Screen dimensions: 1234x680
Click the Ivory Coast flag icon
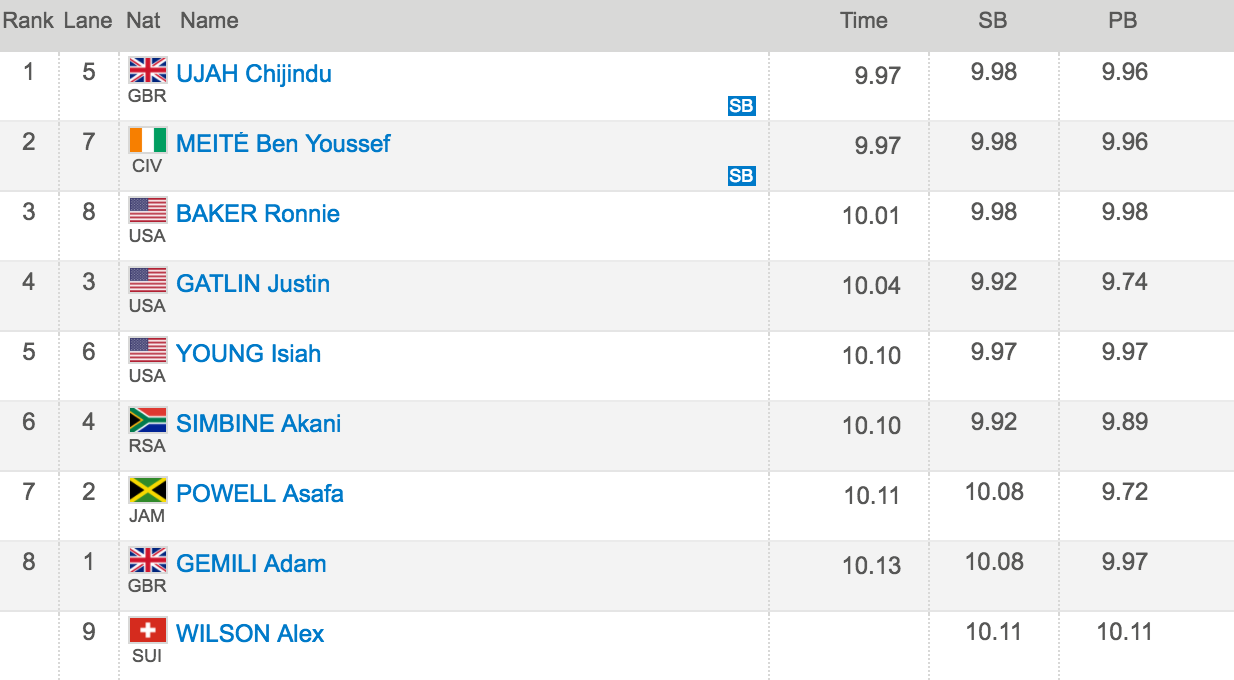tap(148, 140)
